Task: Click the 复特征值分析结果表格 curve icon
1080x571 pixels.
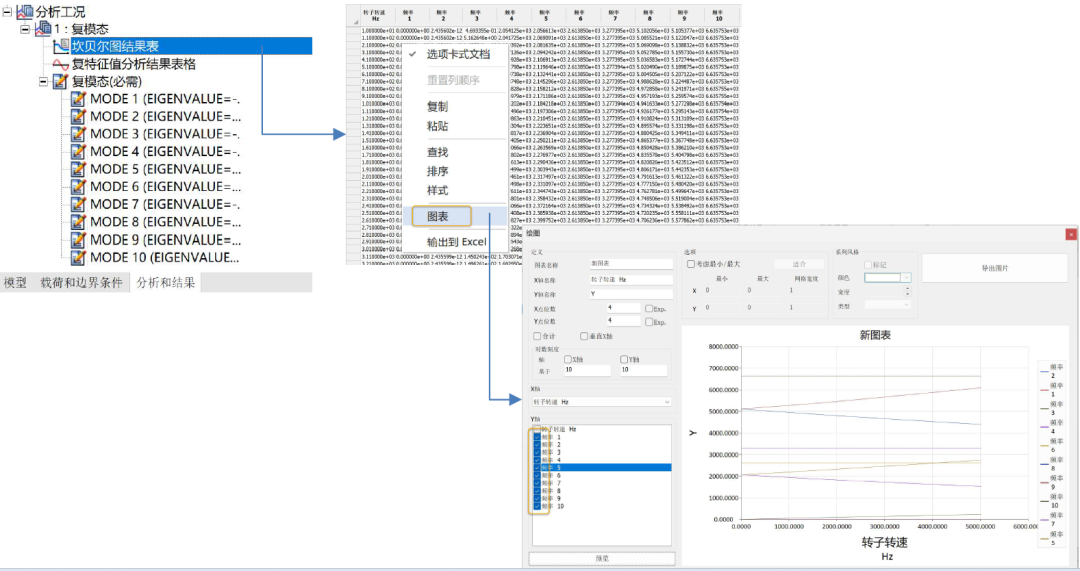Action: point(61,64)
